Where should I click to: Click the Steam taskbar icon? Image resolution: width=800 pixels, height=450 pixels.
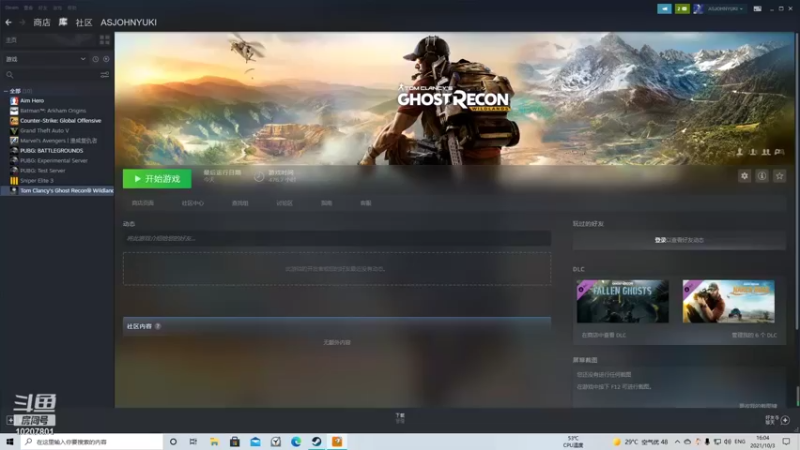click(316, 442)
